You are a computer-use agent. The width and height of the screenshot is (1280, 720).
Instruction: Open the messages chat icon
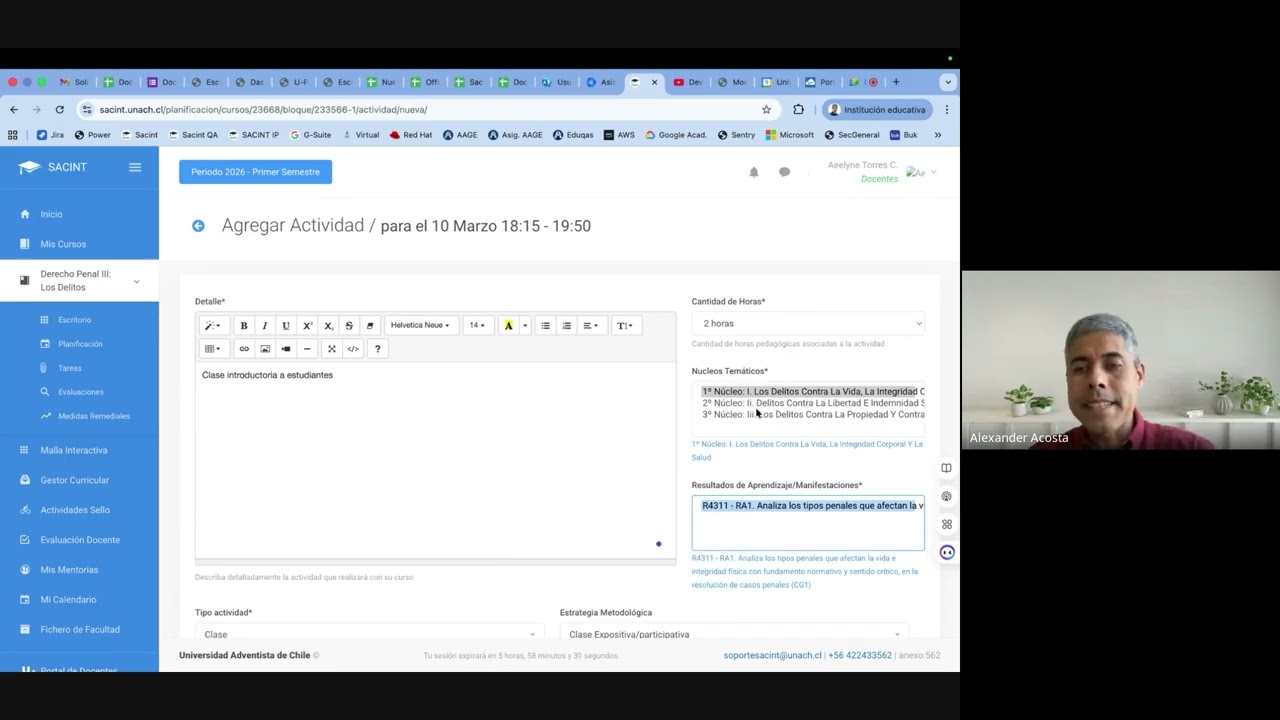coord(785,172)
